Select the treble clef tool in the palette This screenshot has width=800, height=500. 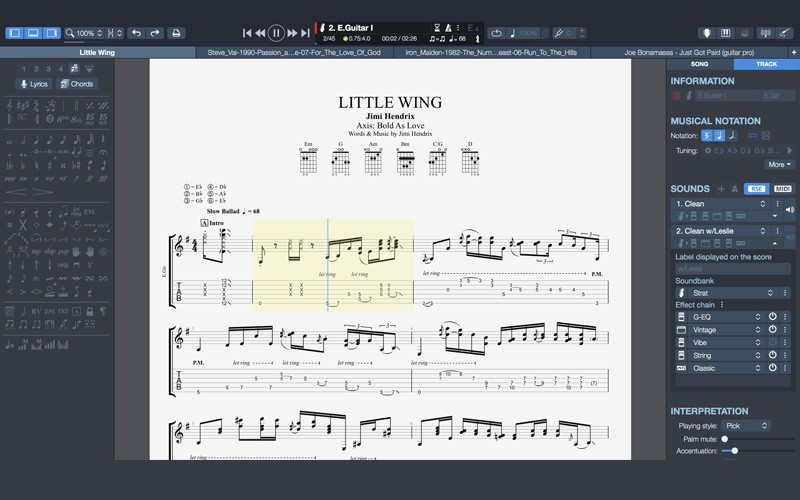(x=10, y=106)
